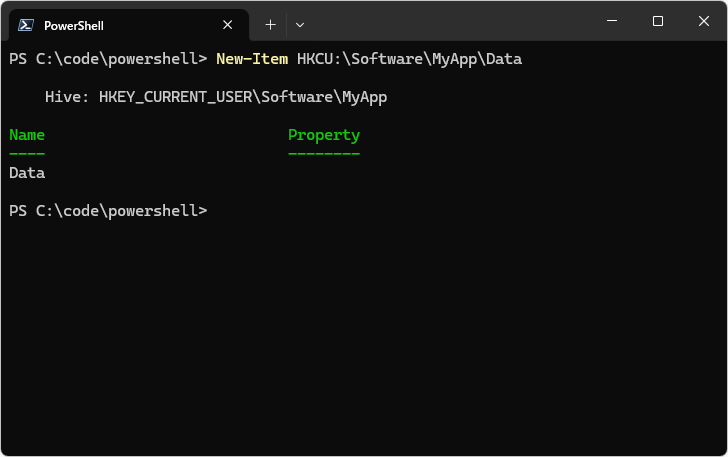Viewport: 728px width, 457px height.
Task: Open a new tab with the plus button
Action: pyautogui.click(x=270, y=25)
